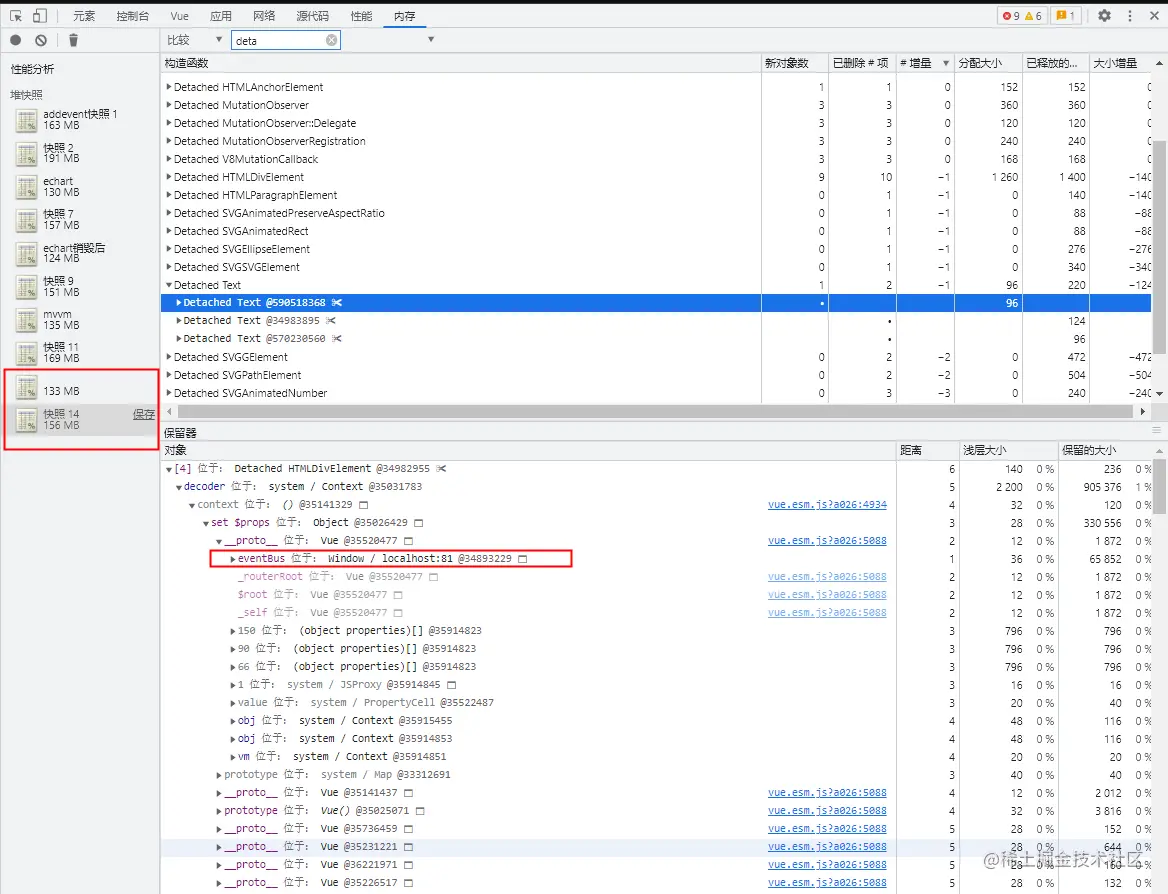Select Detached SVGEllipseElement row

pyautogui.click(x=656, y=249)
